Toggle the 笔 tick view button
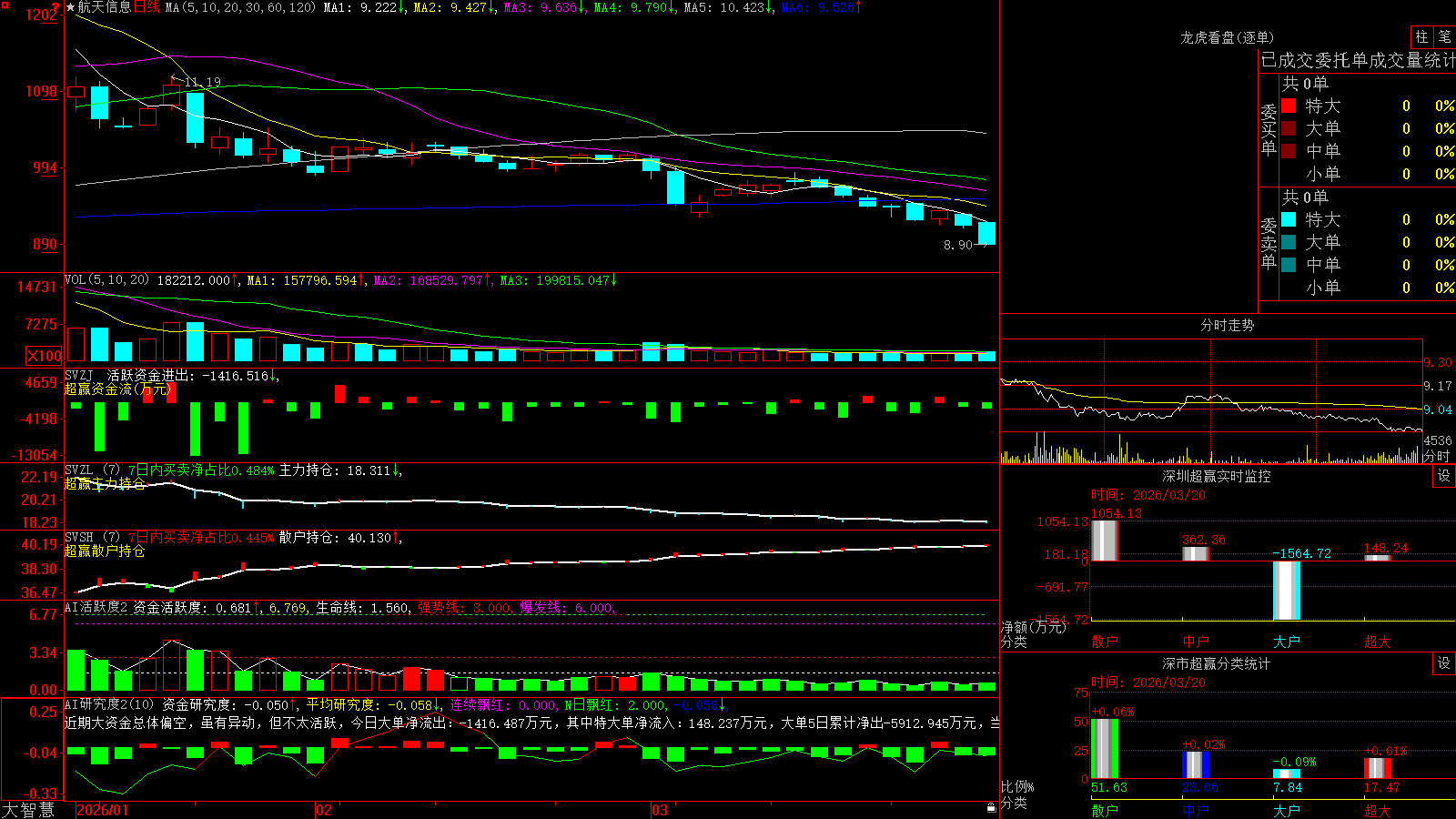This screenshot has height=819, width=1456. click(1444, 36)
